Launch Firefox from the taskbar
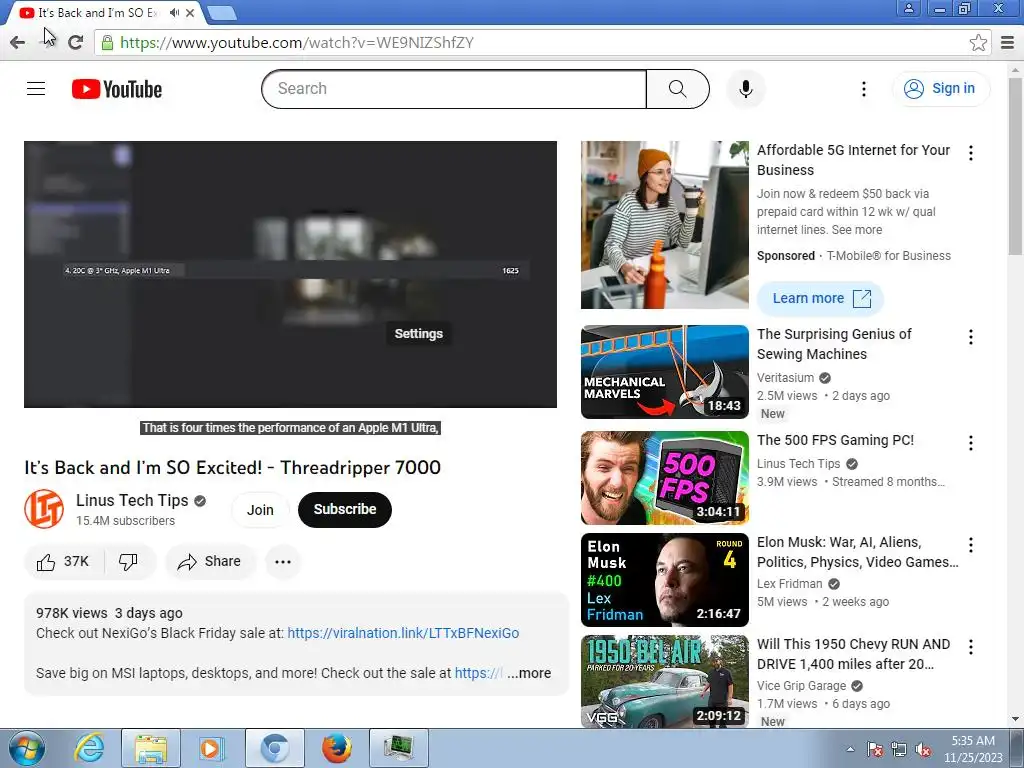Viewport: 1024px width, 768px height. pyautogui.click(x=337, y=748)
